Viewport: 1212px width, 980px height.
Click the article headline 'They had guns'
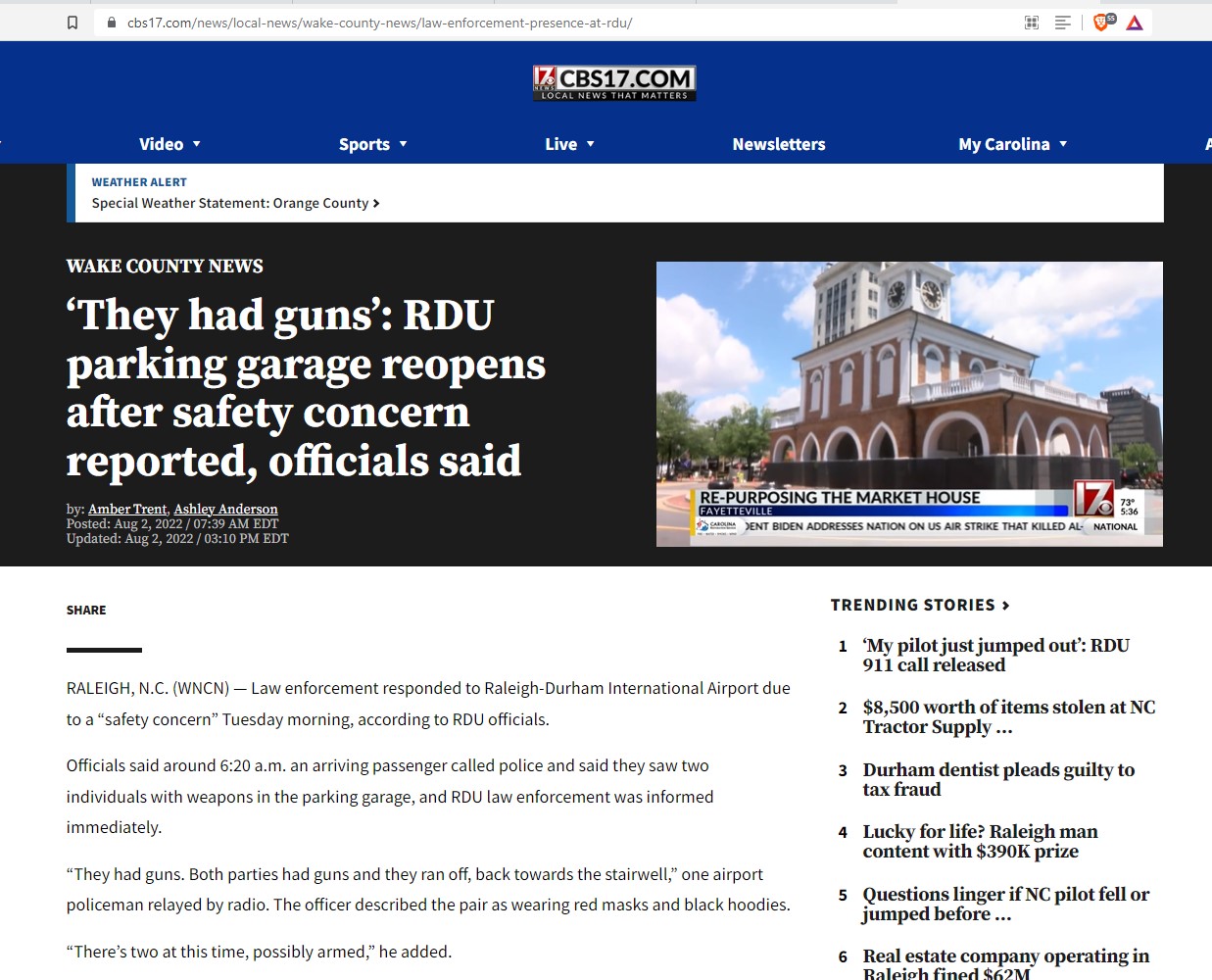point(306,388)
